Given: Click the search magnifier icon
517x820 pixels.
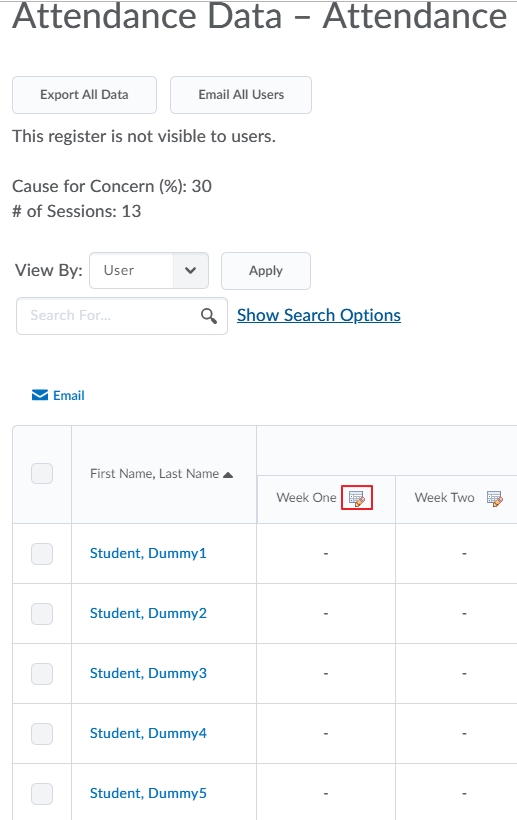Looking at the screenshot, I should click(x=209, y=316).
